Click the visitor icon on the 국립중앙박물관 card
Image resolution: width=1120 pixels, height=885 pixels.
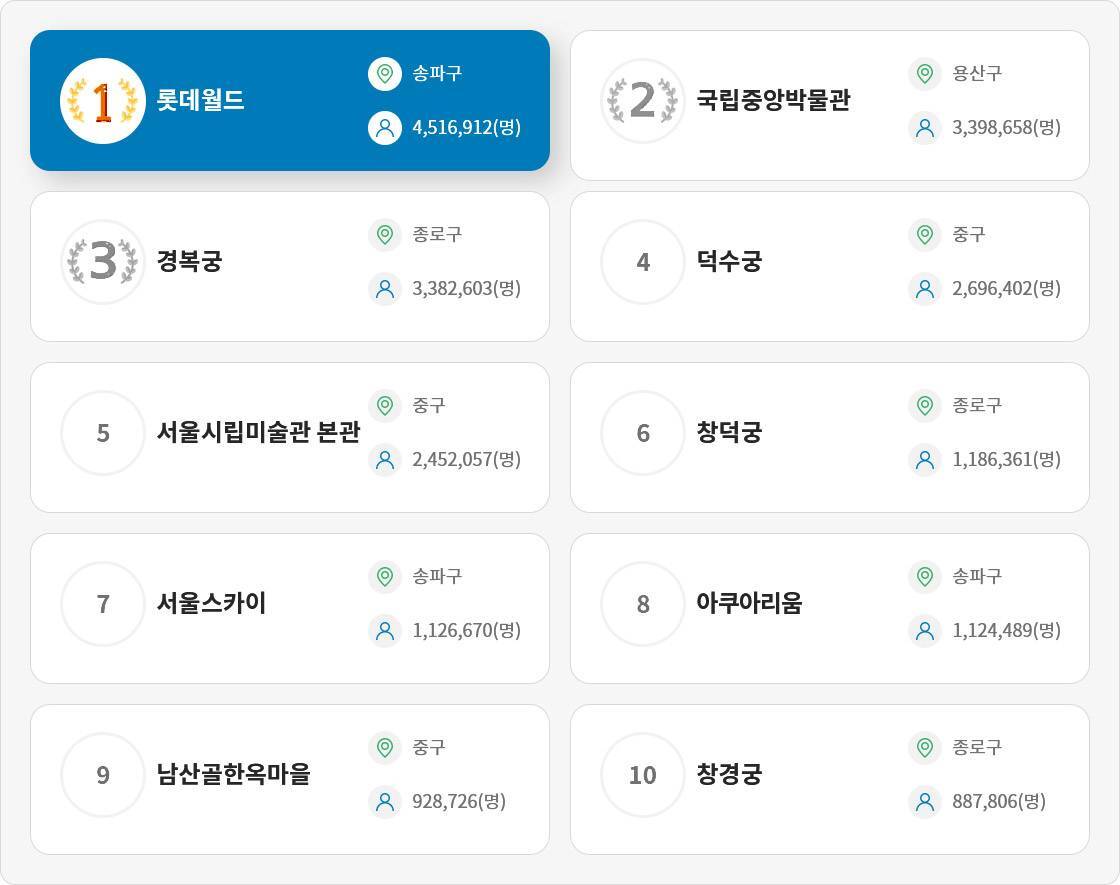[x=925, y=128]
